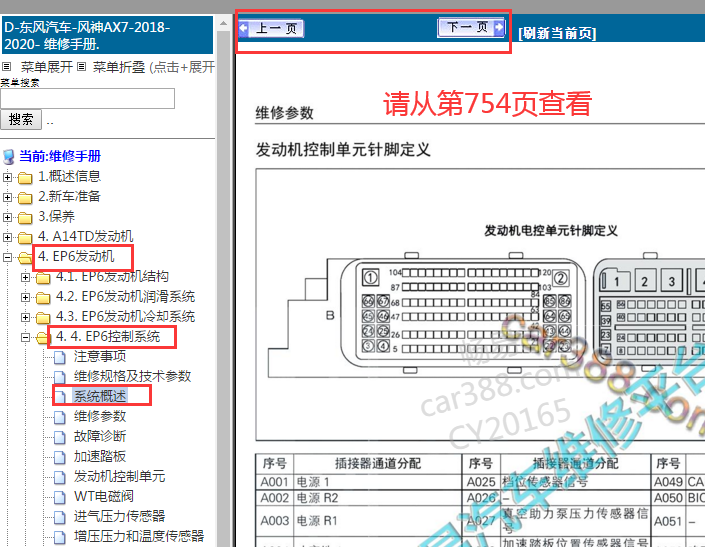Open the 维修参数 page

[100, 416]
